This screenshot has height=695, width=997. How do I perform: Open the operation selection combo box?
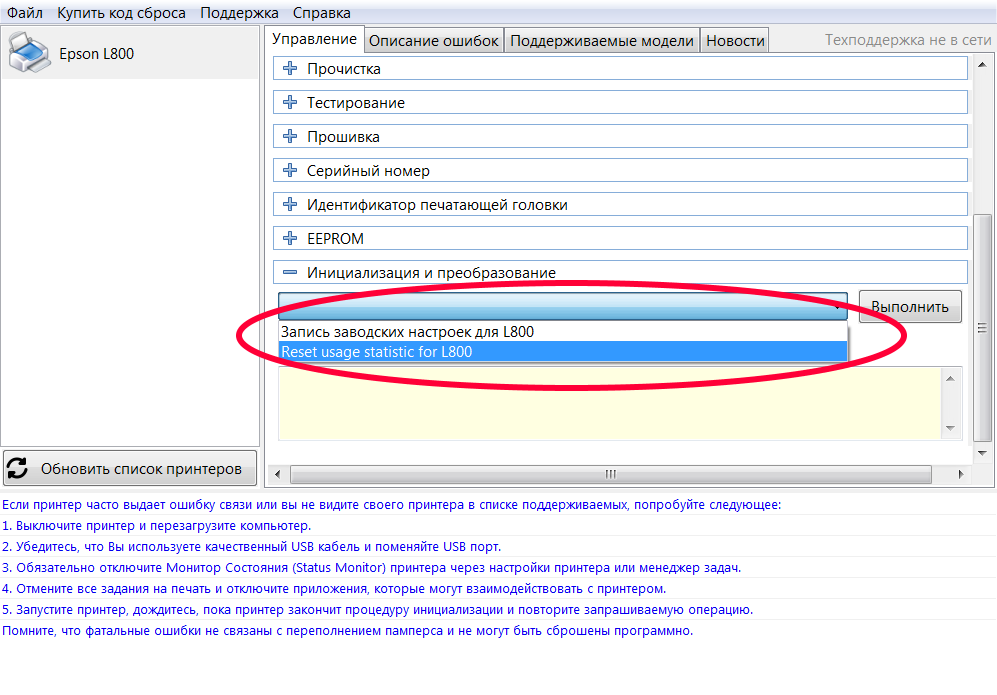pos(563,306)
